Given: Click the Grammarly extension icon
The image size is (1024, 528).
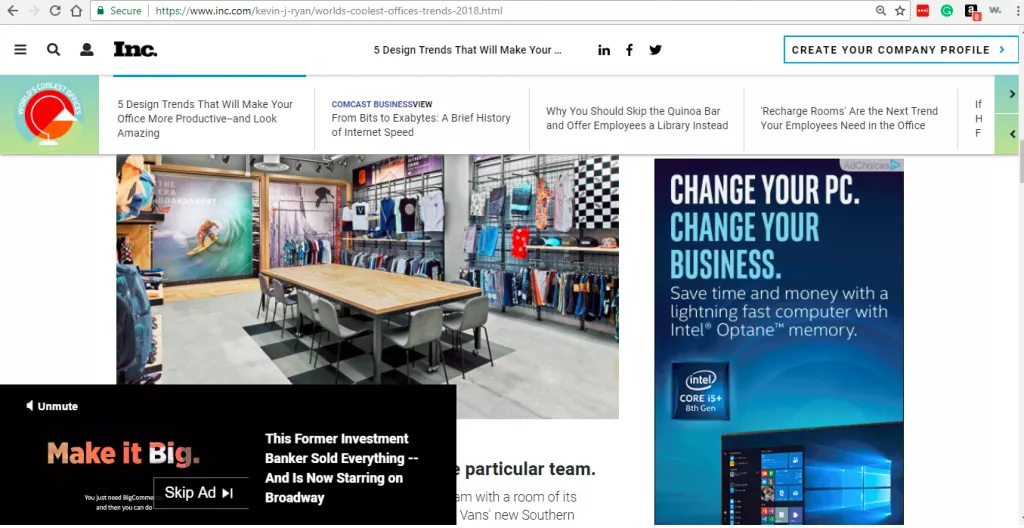Looking at the screenshot, I should (x=947, y=11).
